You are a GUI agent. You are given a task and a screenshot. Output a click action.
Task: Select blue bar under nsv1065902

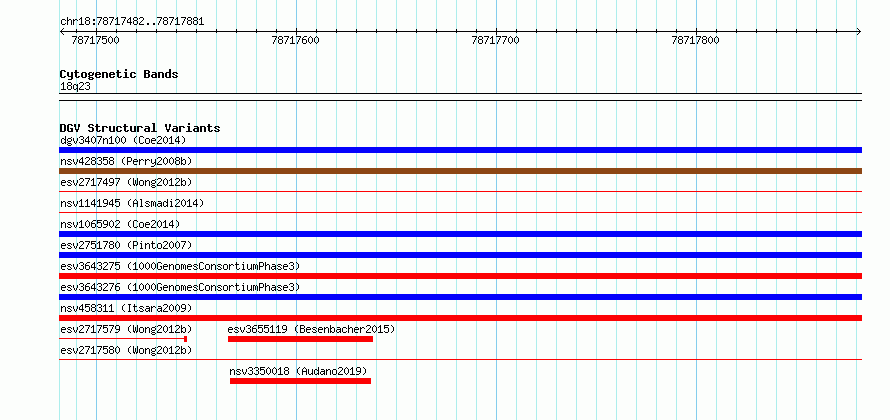point(460,234)
